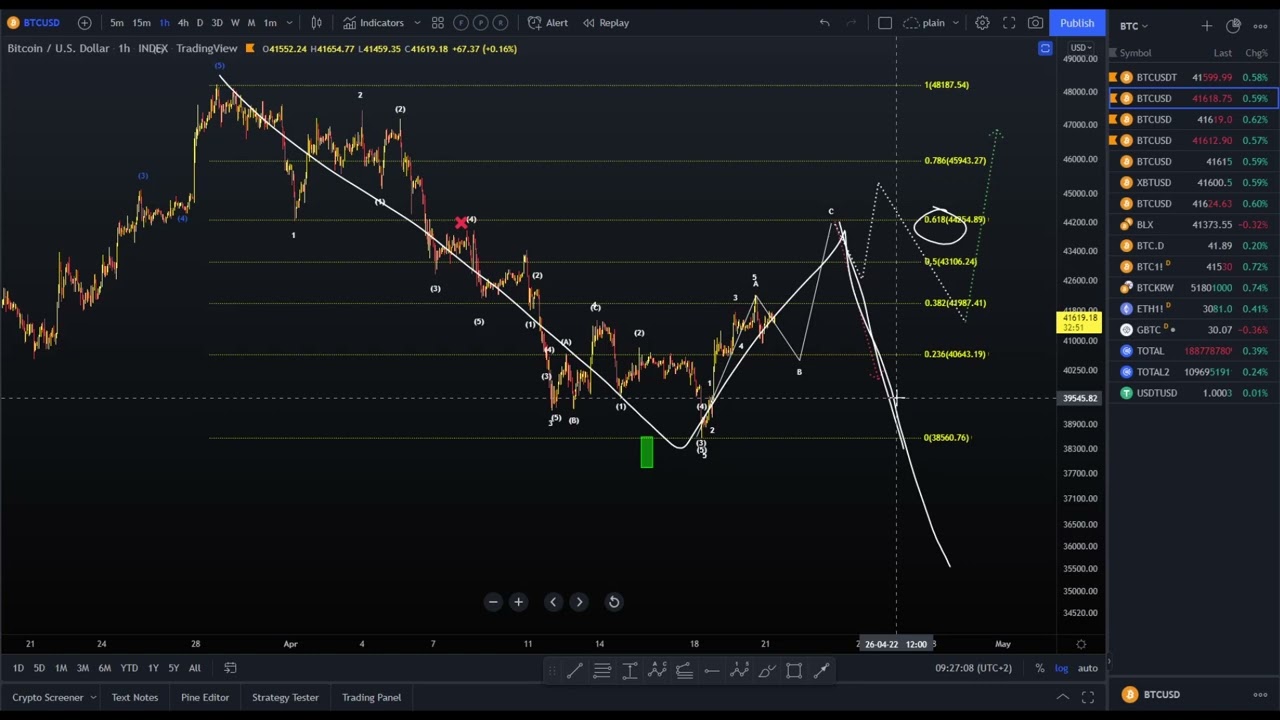The height and width of the screenshot is (720, 1280).
Task: Switch chart to 4h timeframe
Action: pyautogui.click(x=183, y=22)
